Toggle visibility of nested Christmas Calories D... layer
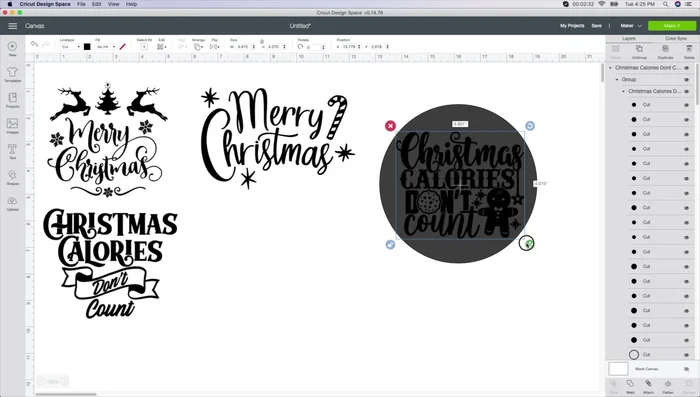The width and height of the screenshot is (700, 397). coord(687,91)
